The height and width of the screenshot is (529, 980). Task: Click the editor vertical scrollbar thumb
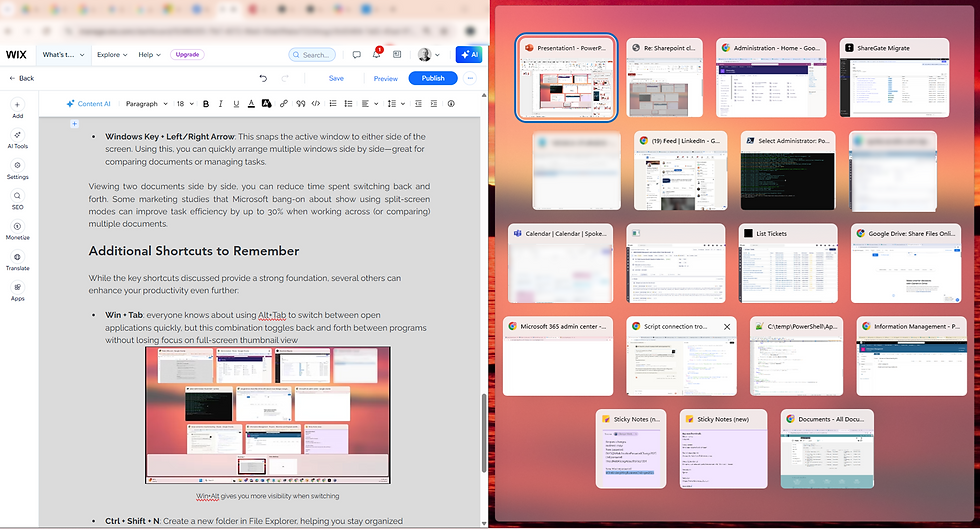click(x=484, y=433)
